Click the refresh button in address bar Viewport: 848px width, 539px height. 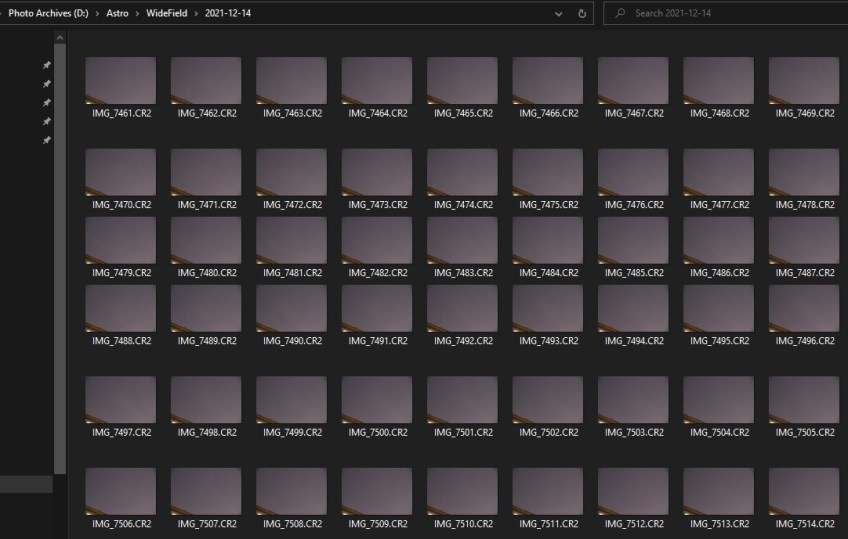(x=582, y=14)
